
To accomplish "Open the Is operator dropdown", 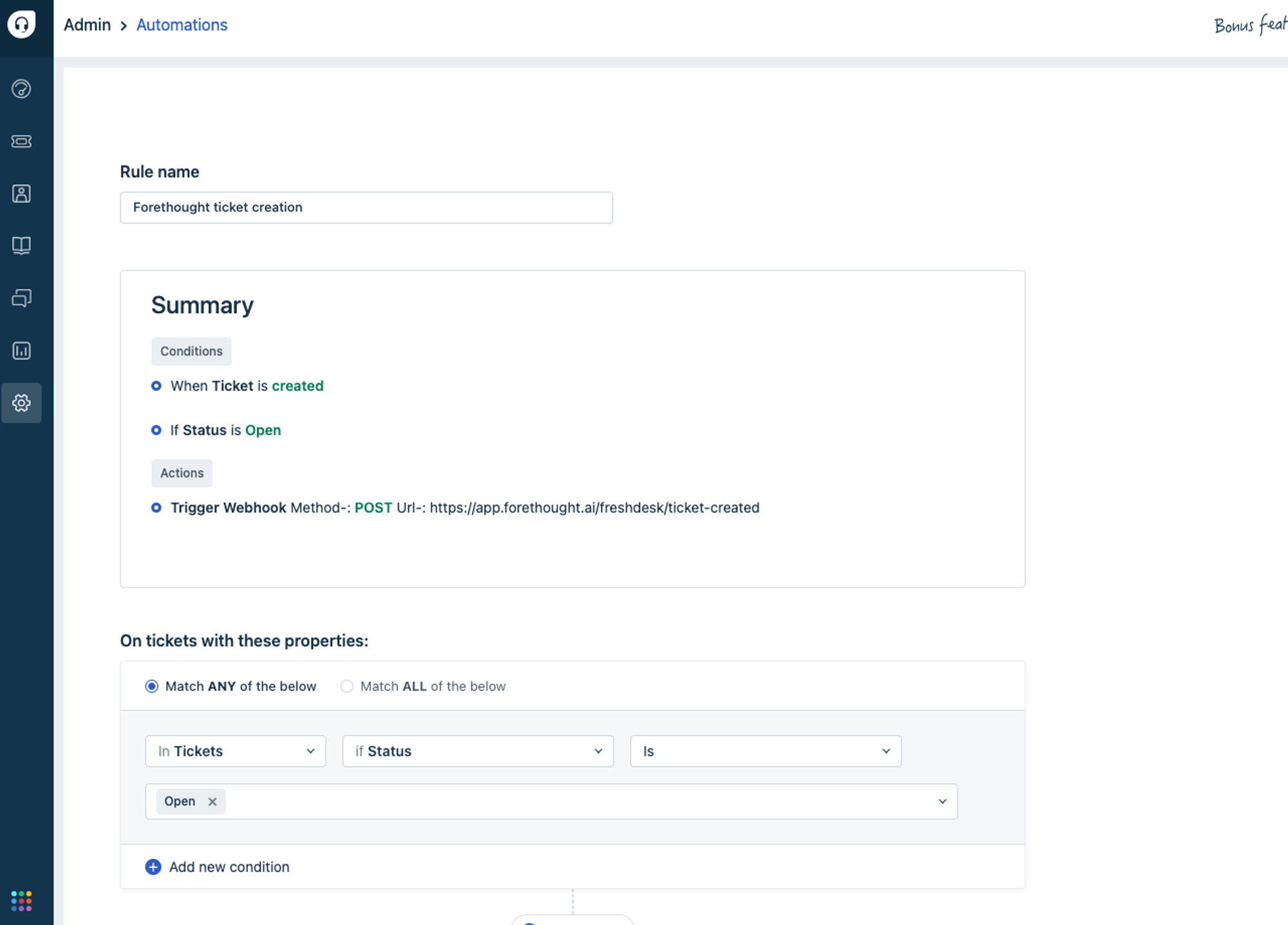I will [766, 751].
